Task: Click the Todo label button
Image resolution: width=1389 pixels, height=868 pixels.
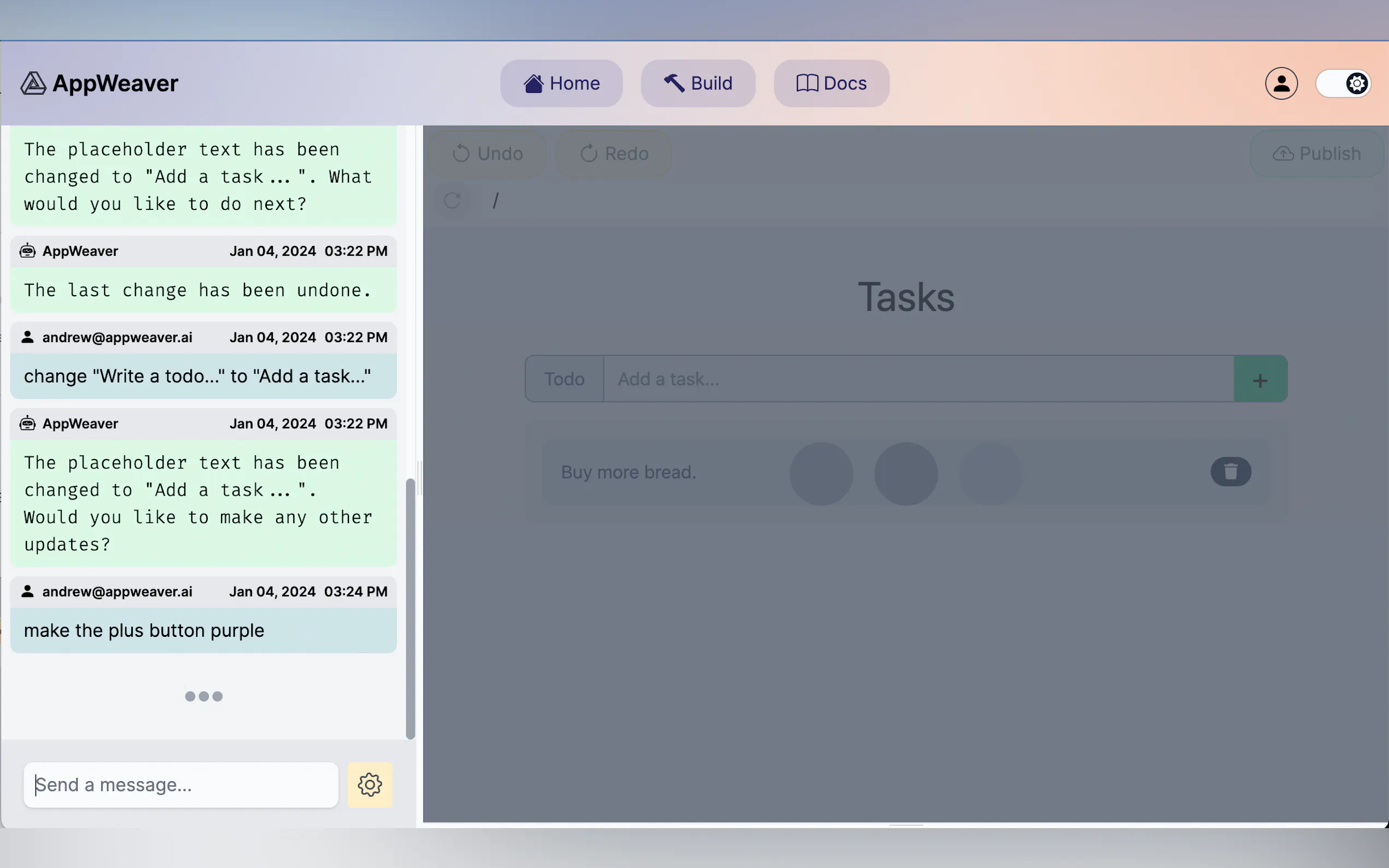Action: point(564,379)
